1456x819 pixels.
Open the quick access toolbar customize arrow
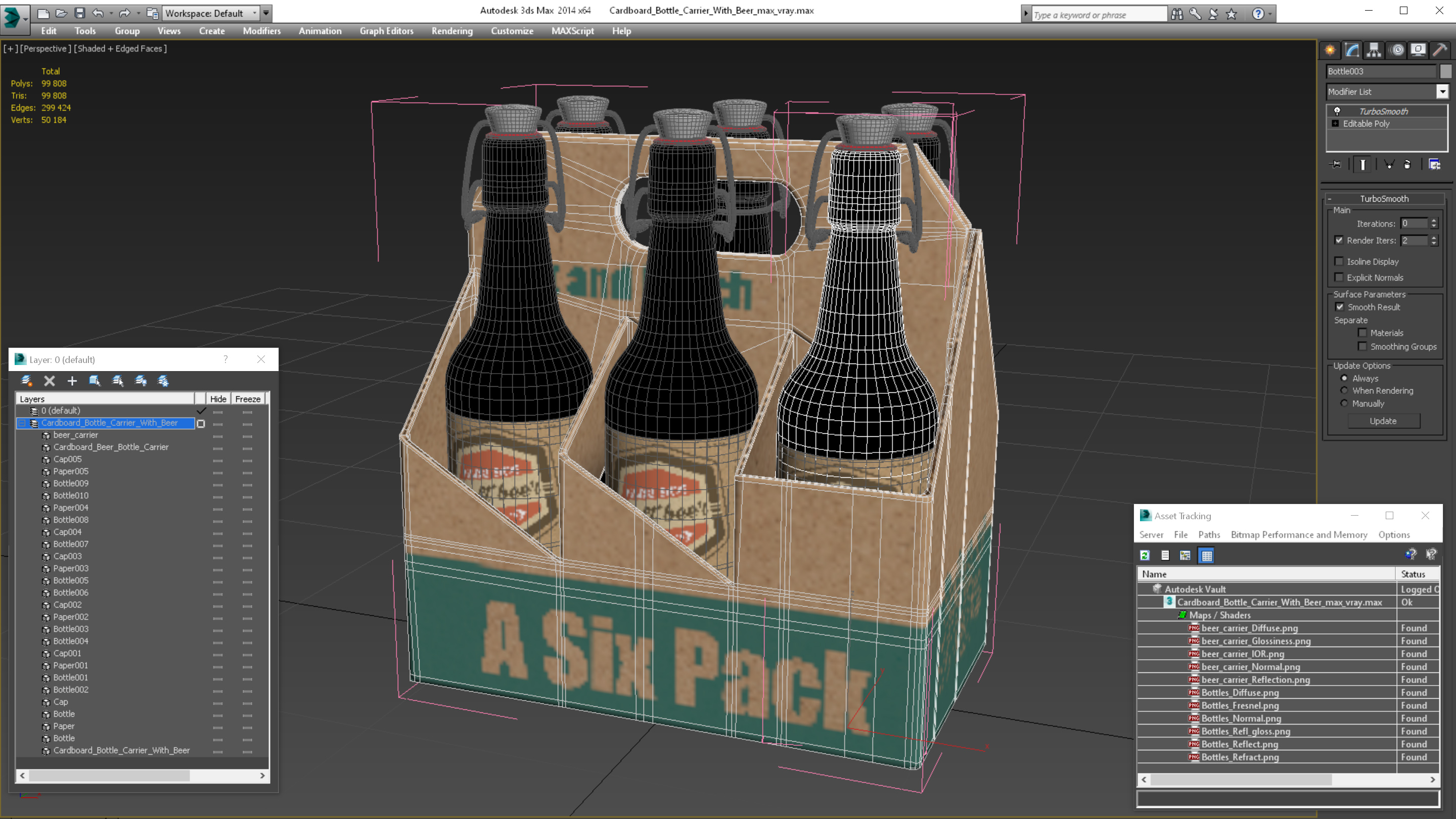pyautogui.click(x=265, y=13)
